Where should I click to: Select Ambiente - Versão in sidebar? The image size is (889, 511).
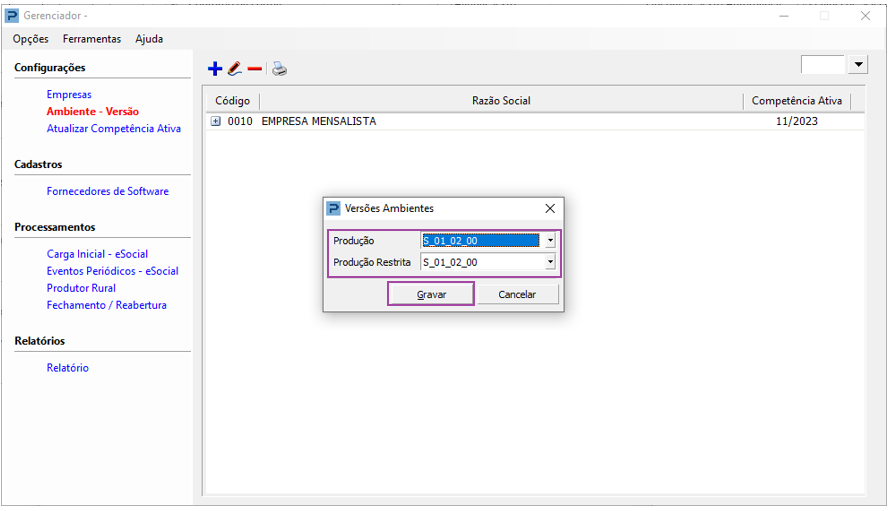92,111
